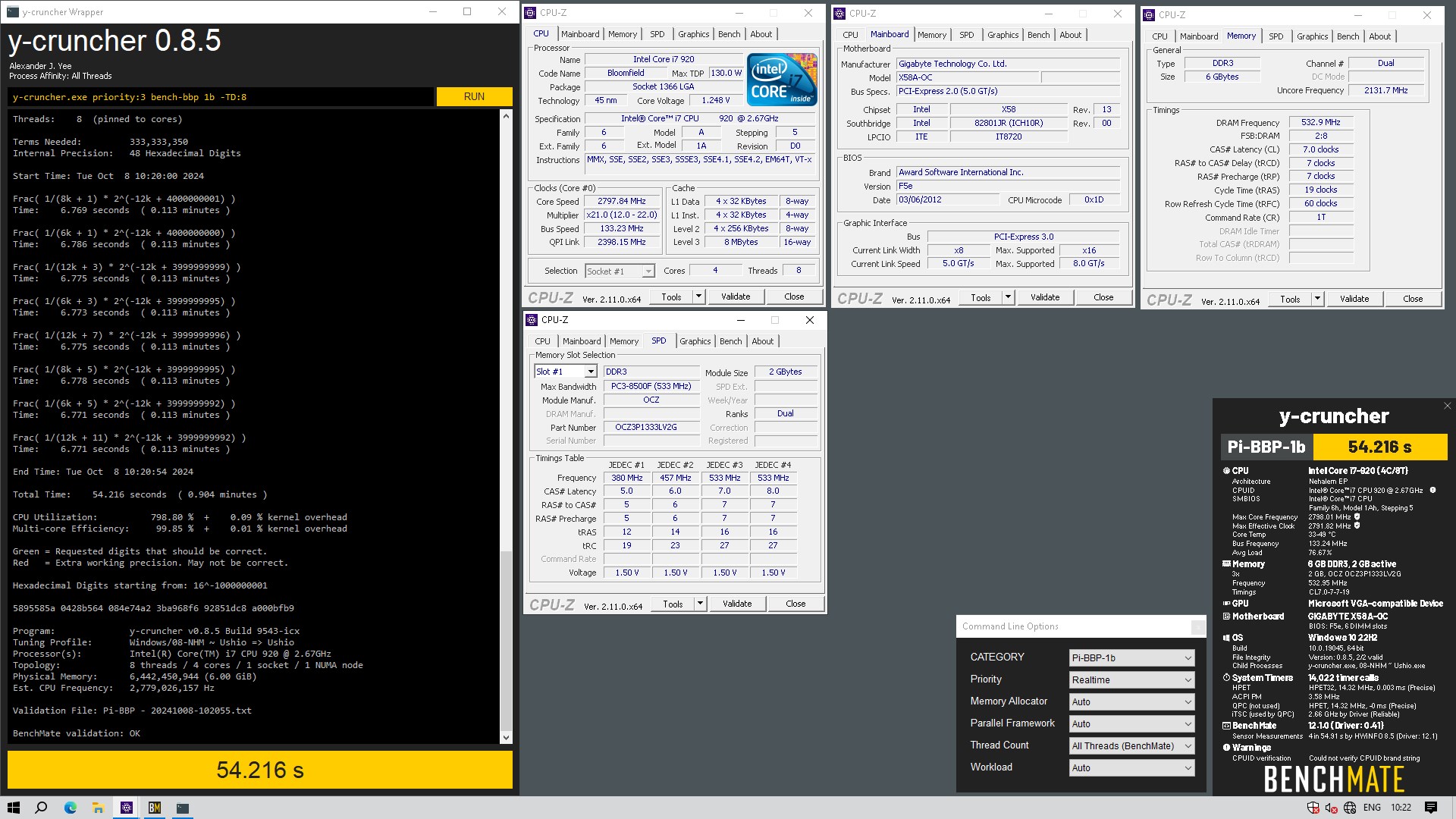The width and height of the screenshot is (1456, 819).
Task: Click Close button in CPU-Z SPD window
Action: coord(795,604)
